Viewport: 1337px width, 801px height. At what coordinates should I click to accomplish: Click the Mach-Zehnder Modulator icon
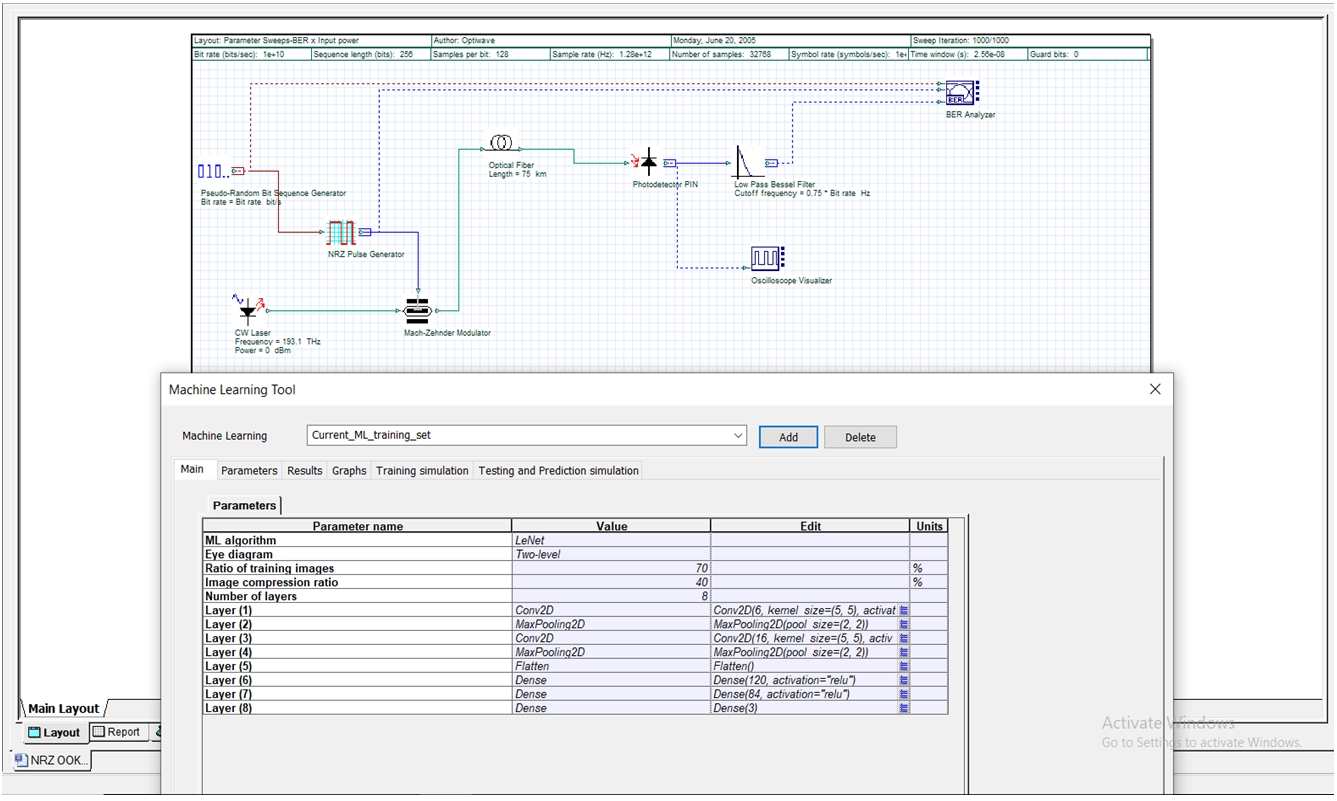416,311
